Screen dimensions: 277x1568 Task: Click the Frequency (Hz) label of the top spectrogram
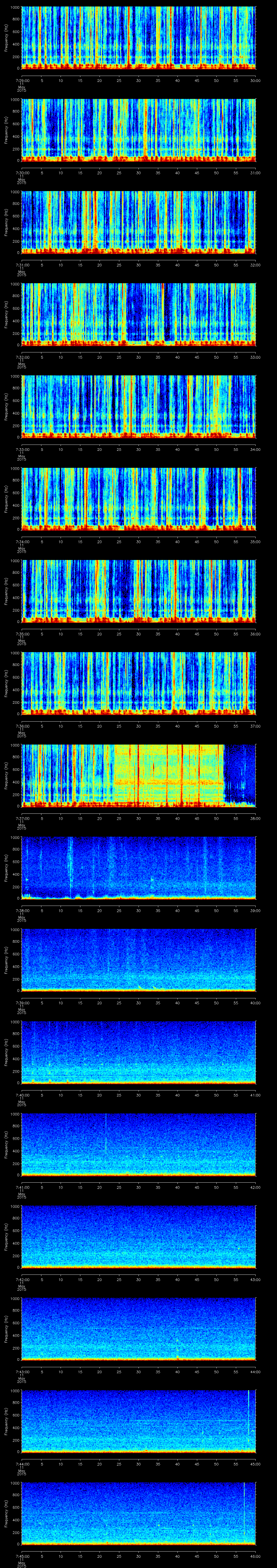[x=6, y=38]
